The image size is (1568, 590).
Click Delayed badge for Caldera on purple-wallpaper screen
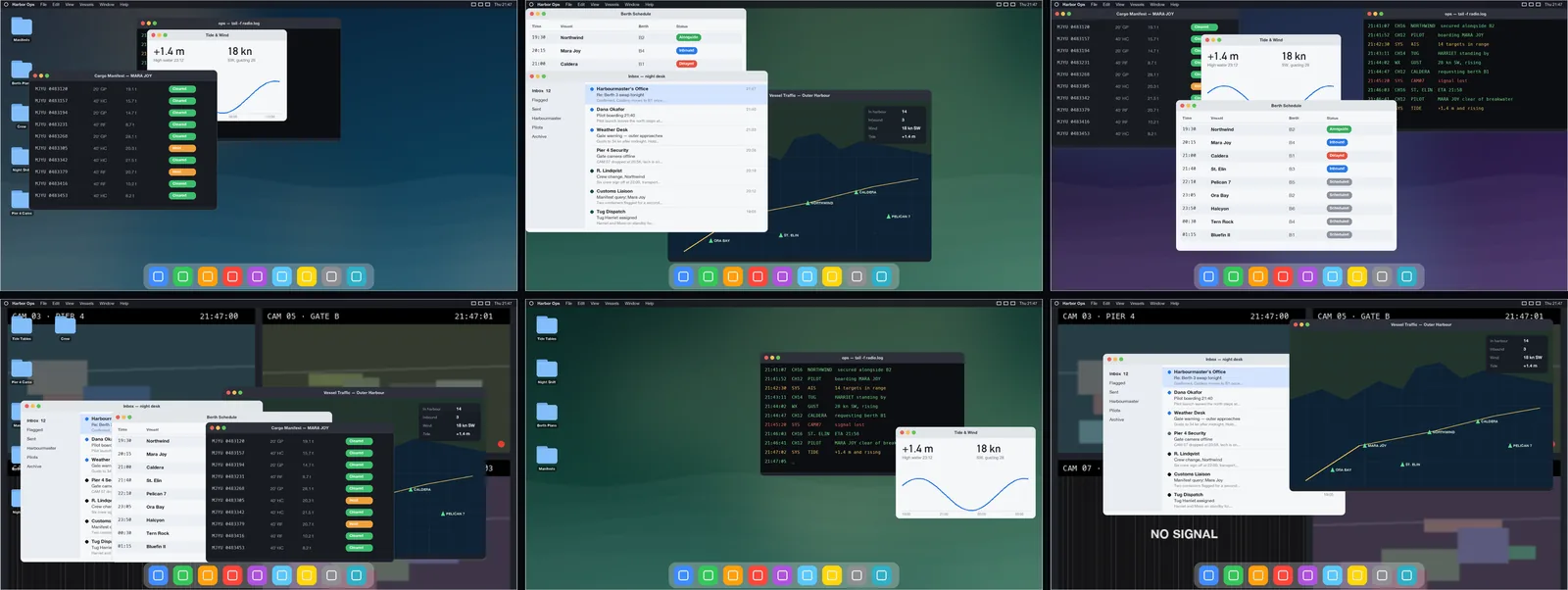coord(1338,156)
